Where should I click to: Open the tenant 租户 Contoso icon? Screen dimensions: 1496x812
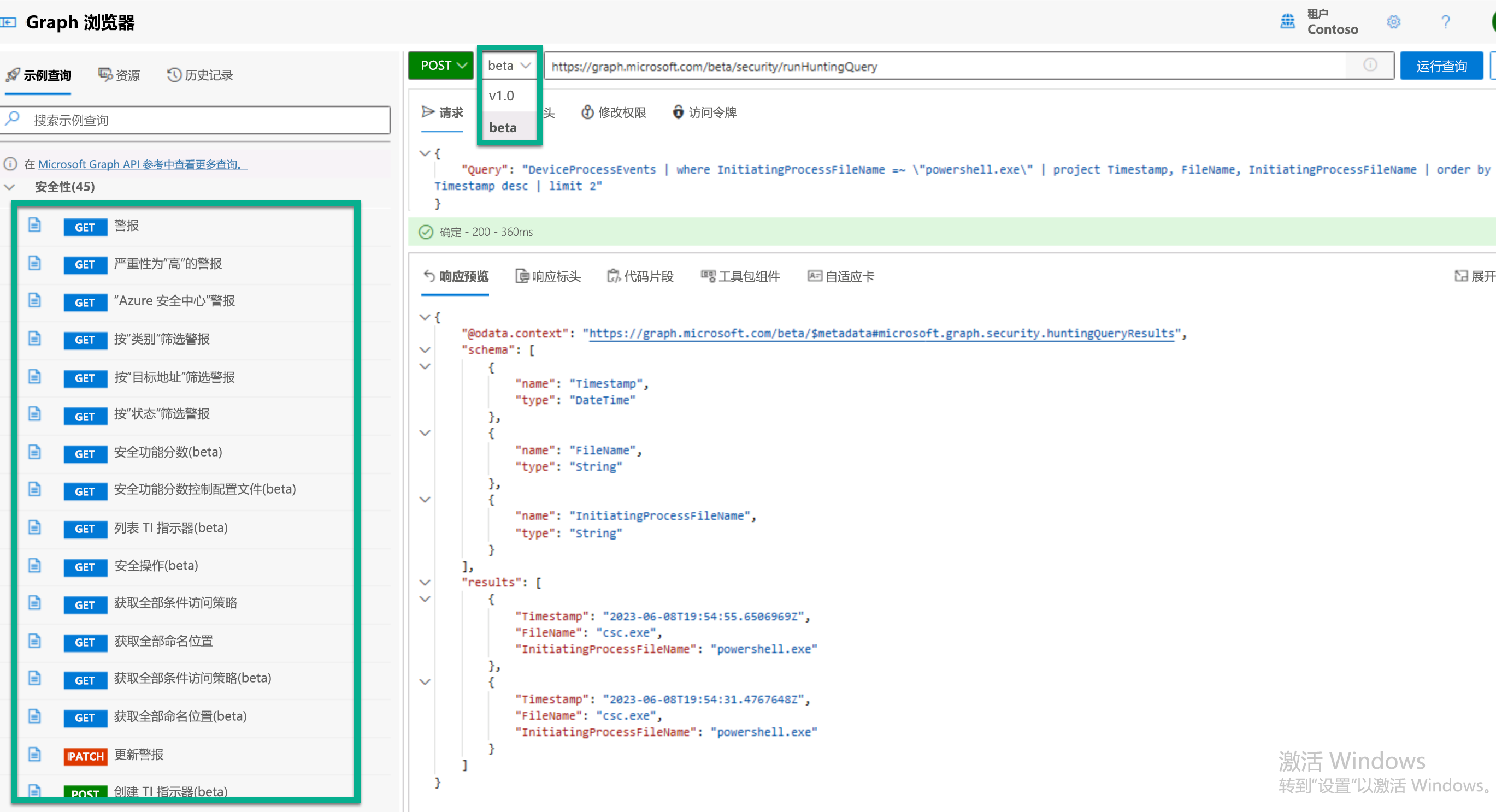tap(1287, 22)
